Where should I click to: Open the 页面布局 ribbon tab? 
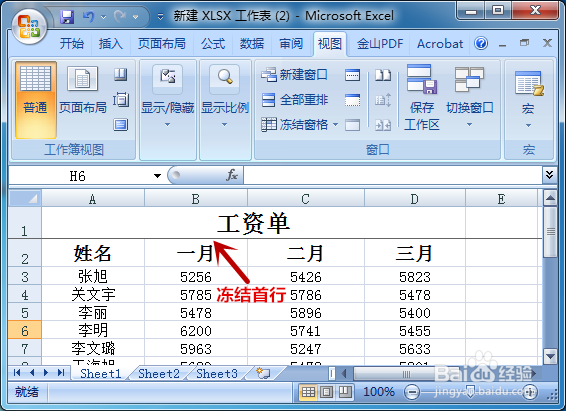coord(162,44)
